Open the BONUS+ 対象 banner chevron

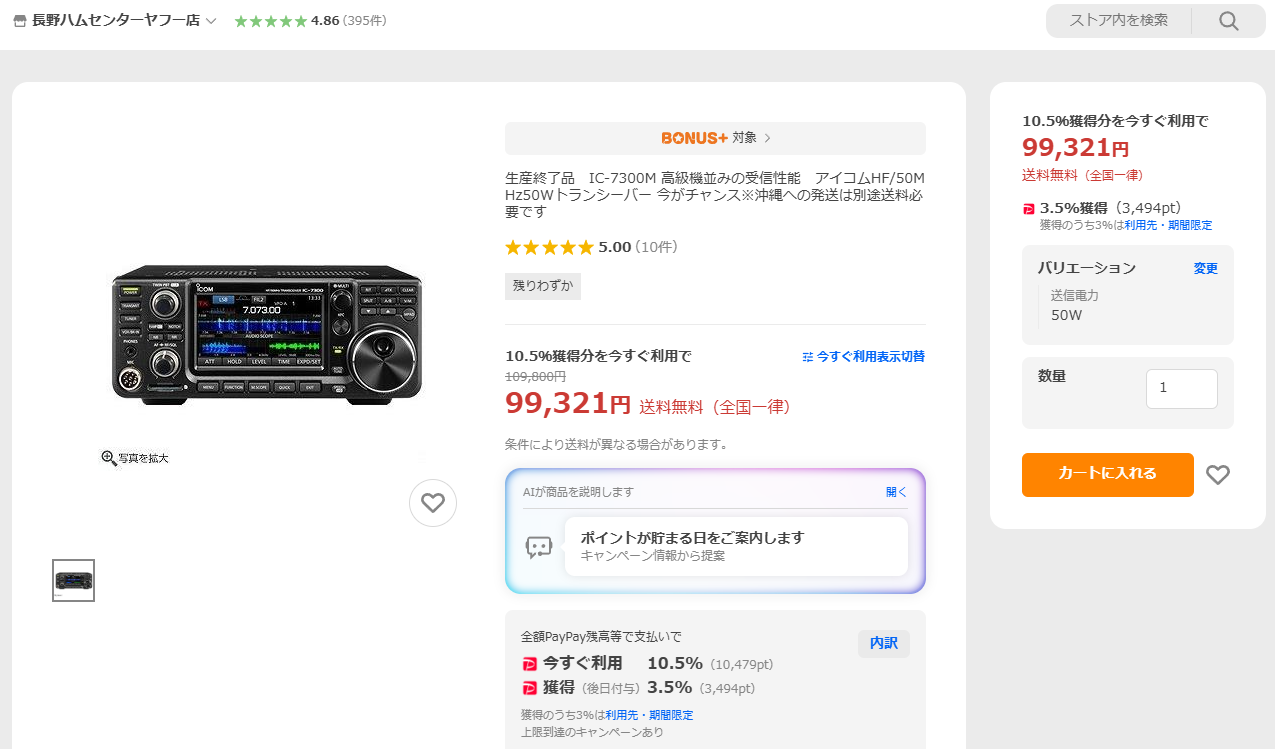(767, 138)
